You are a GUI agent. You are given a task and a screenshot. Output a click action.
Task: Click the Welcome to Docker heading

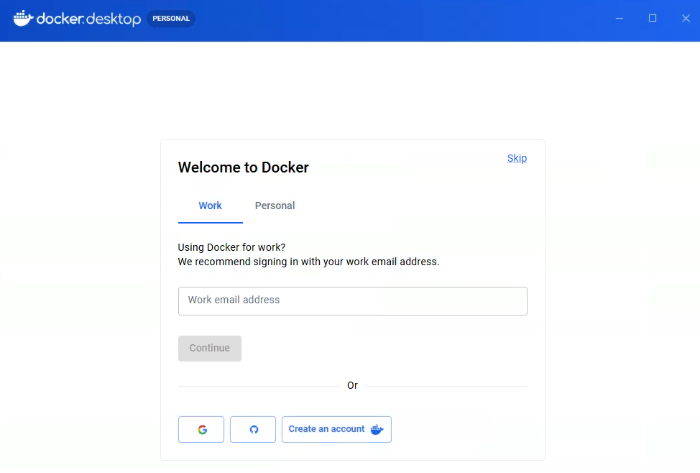pos(243,167)
